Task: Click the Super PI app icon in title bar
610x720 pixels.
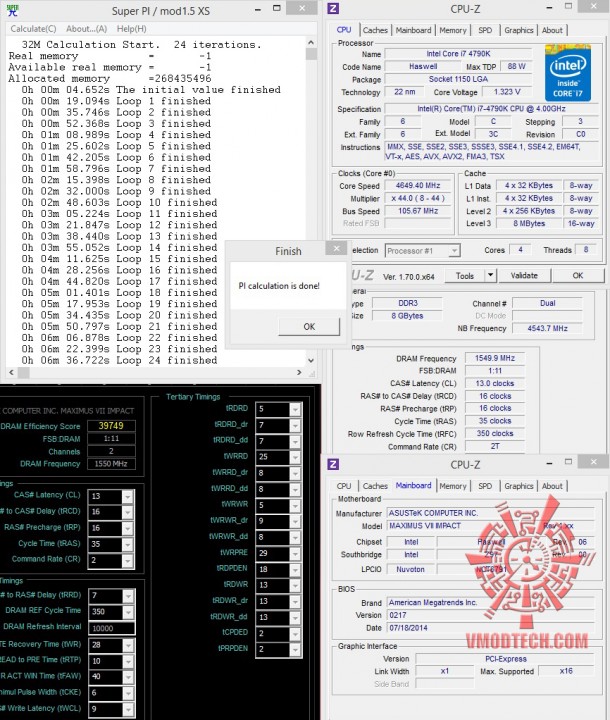Action: 12,10
